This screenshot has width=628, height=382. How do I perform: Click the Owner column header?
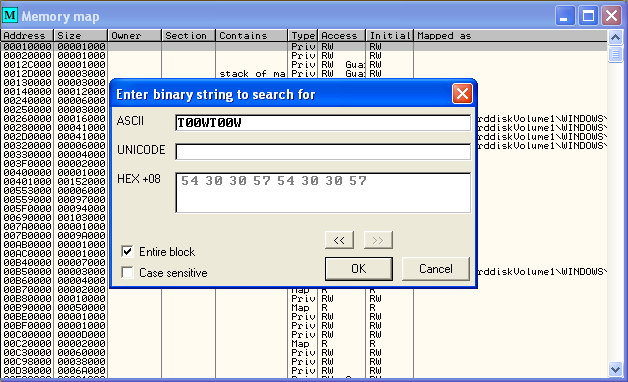point(135,36)
